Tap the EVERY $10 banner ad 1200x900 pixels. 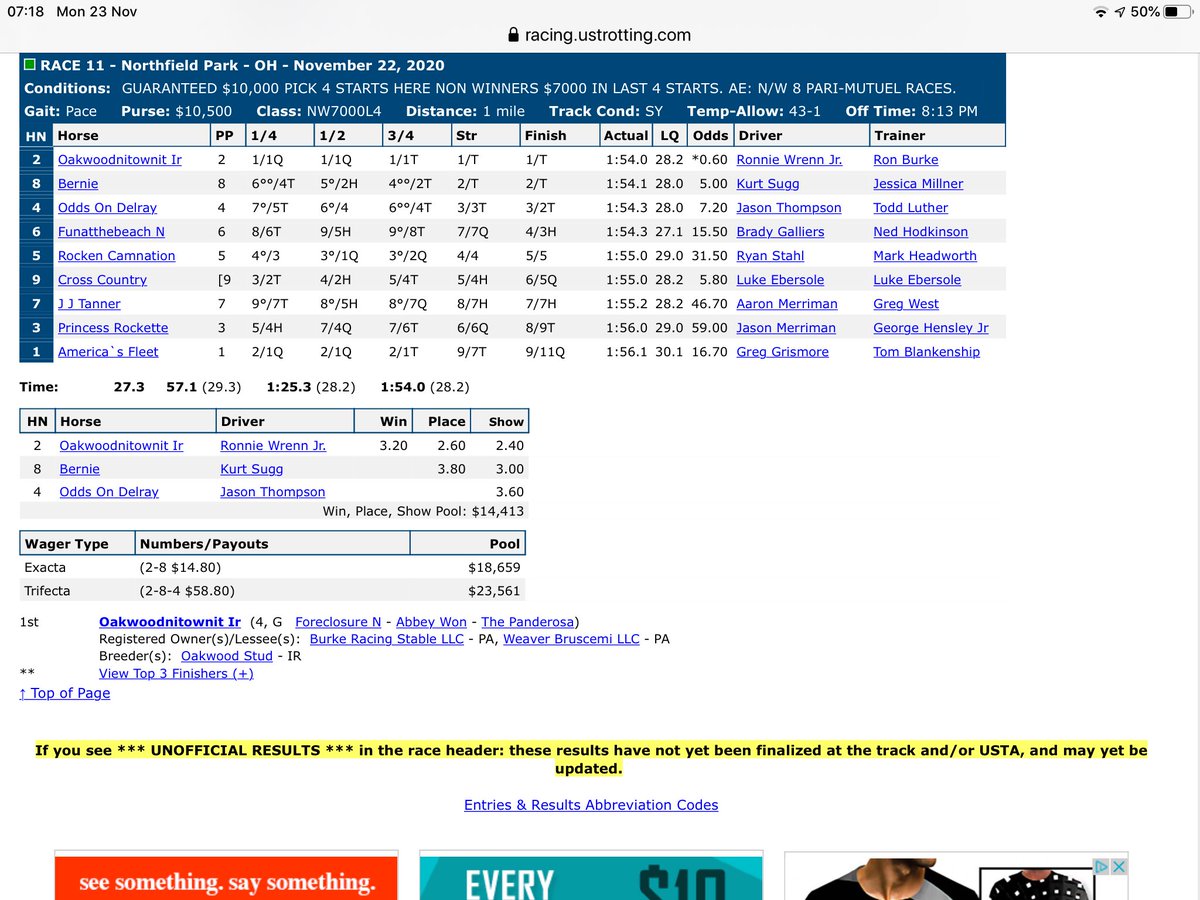click(592, 877)
